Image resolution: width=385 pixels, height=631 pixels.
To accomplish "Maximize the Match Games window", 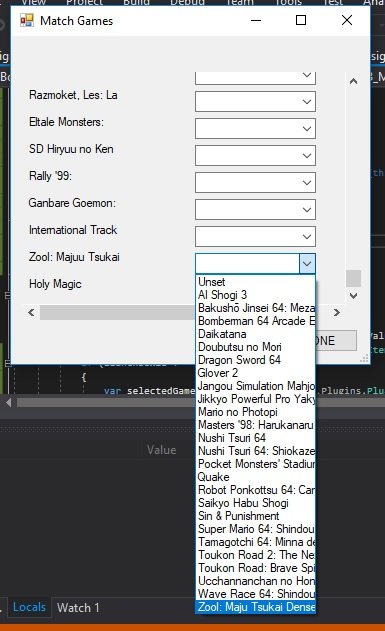I will tap(301, 20).
